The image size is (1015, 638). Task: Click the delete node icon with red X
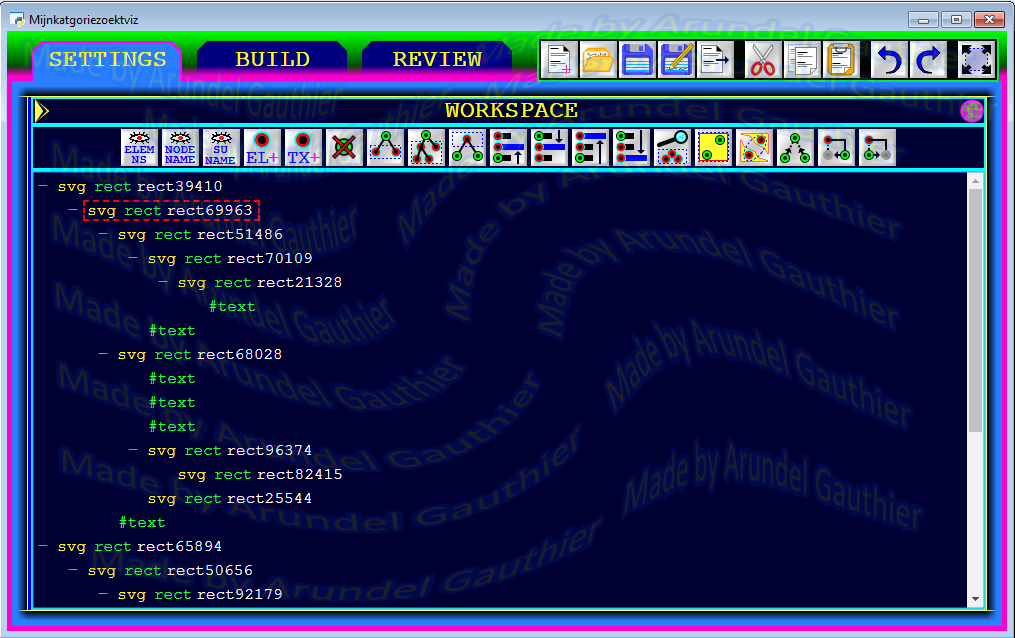click(x=344, y=148)
